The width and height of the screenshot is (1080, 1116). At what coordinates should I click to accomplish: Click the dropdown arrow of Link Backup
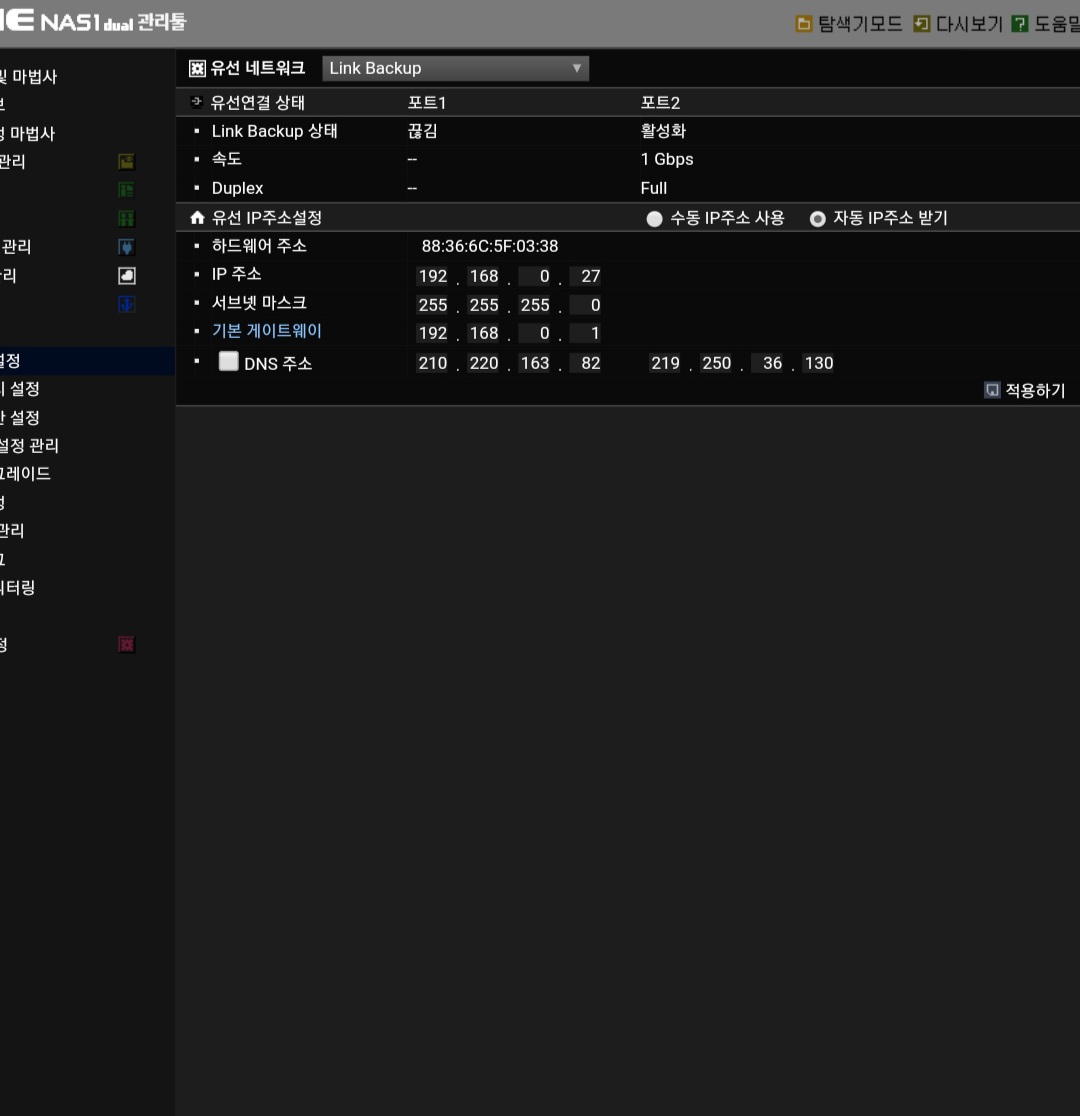pyautogui.click(x=577, y=68)
